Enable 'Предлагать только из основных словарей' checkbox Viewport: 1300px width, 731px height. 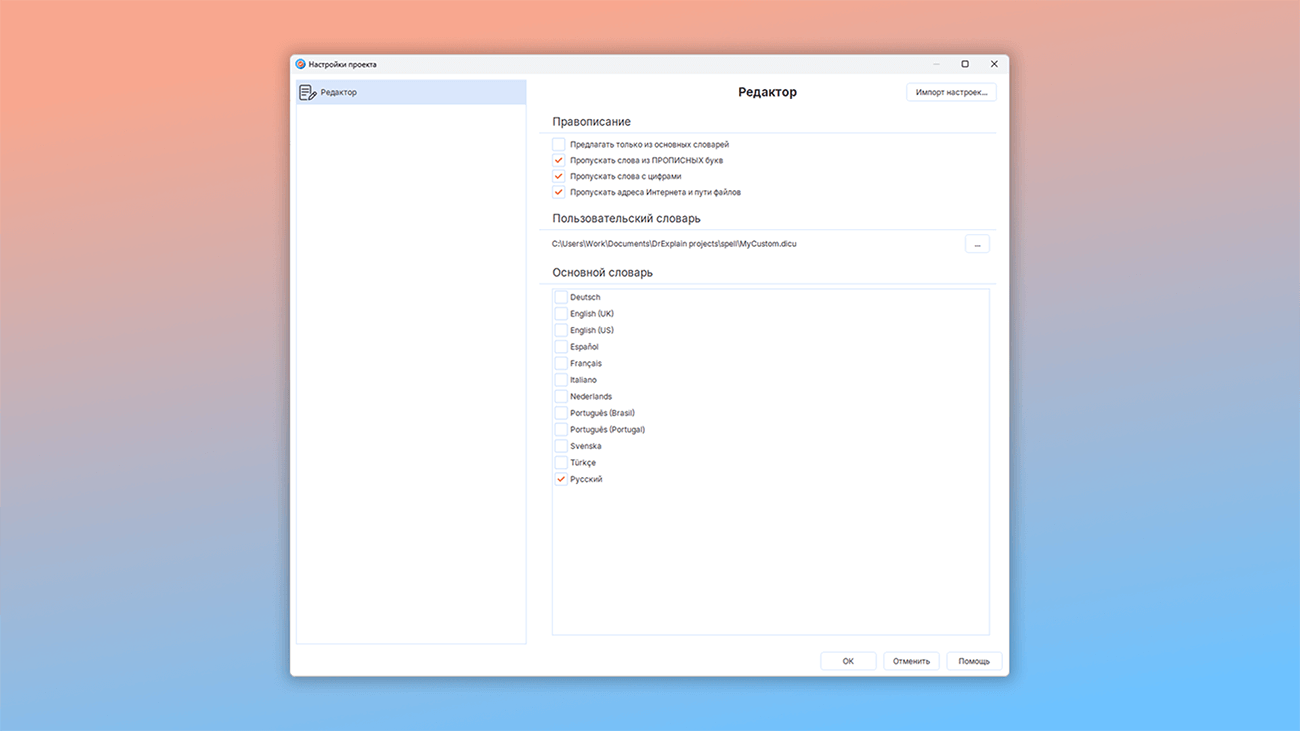559,145
